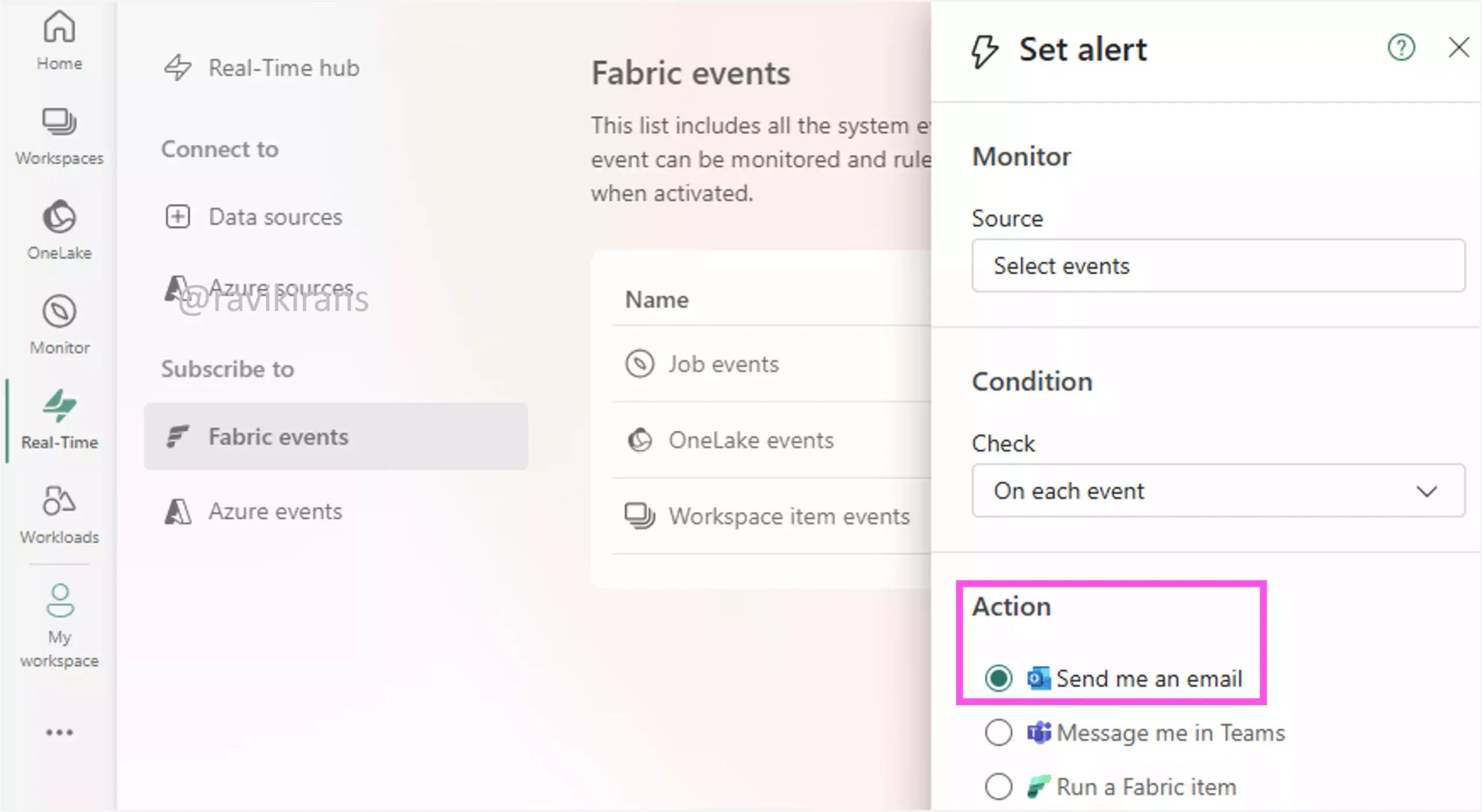Image resolution: width=1482 pixels, height=812 pixels.
Task: Click the Job events row icon
Action: [639, 364]
